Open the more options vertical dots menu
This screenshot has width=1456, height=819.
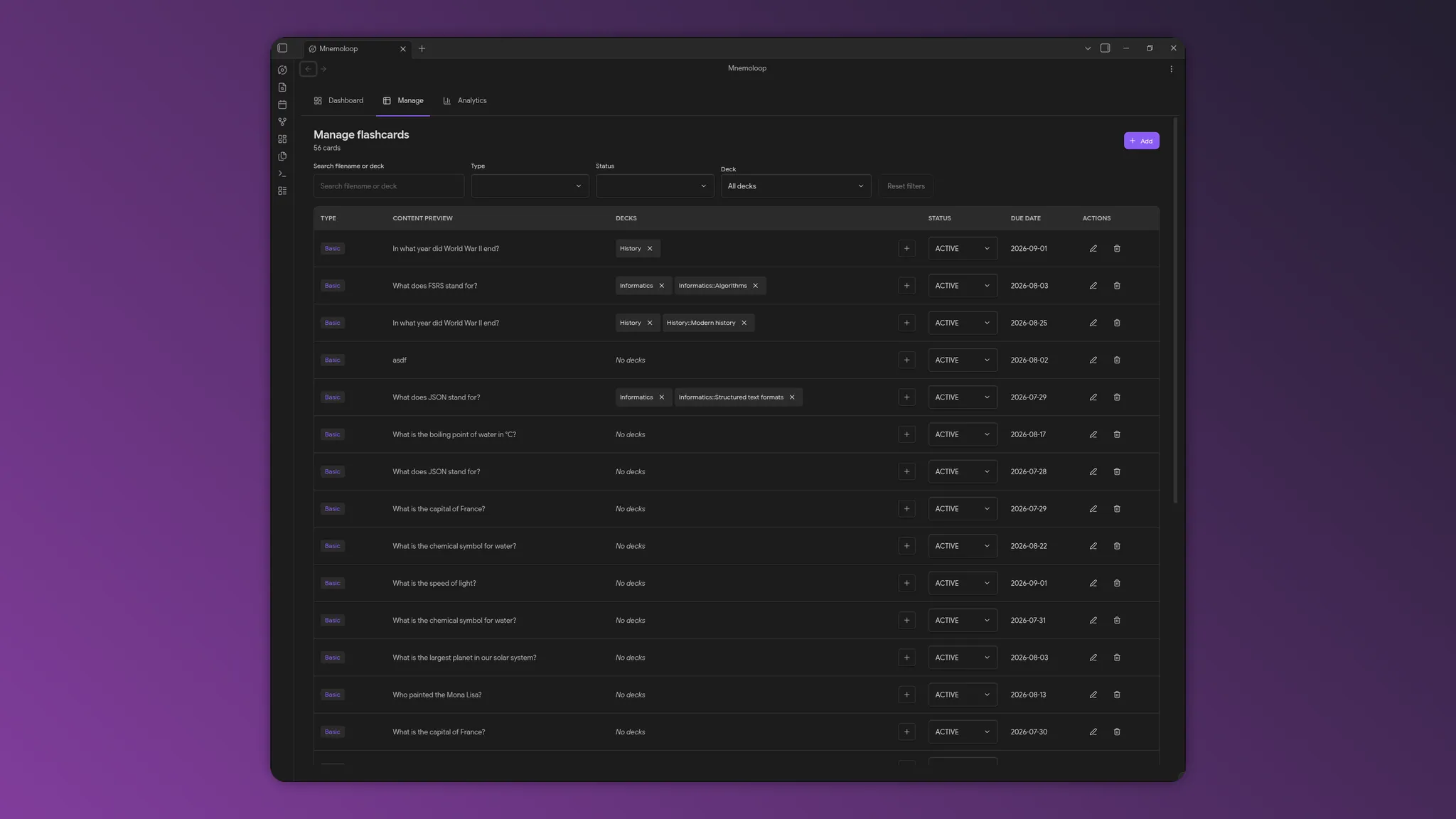[1172, 69]
